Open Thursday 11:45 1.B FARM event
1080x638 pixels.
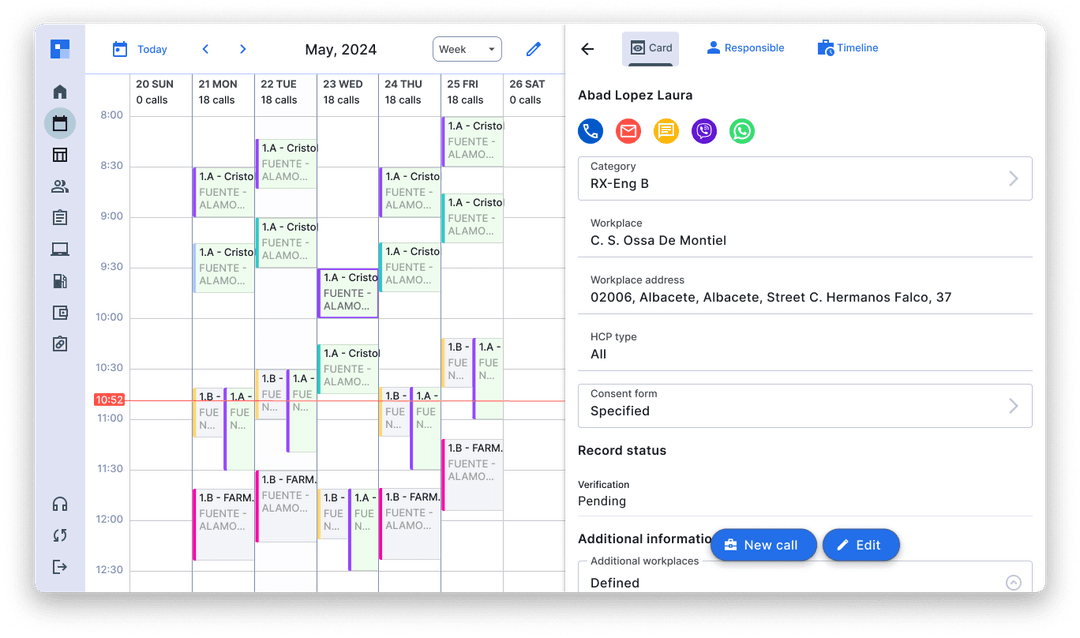(410, 524)
